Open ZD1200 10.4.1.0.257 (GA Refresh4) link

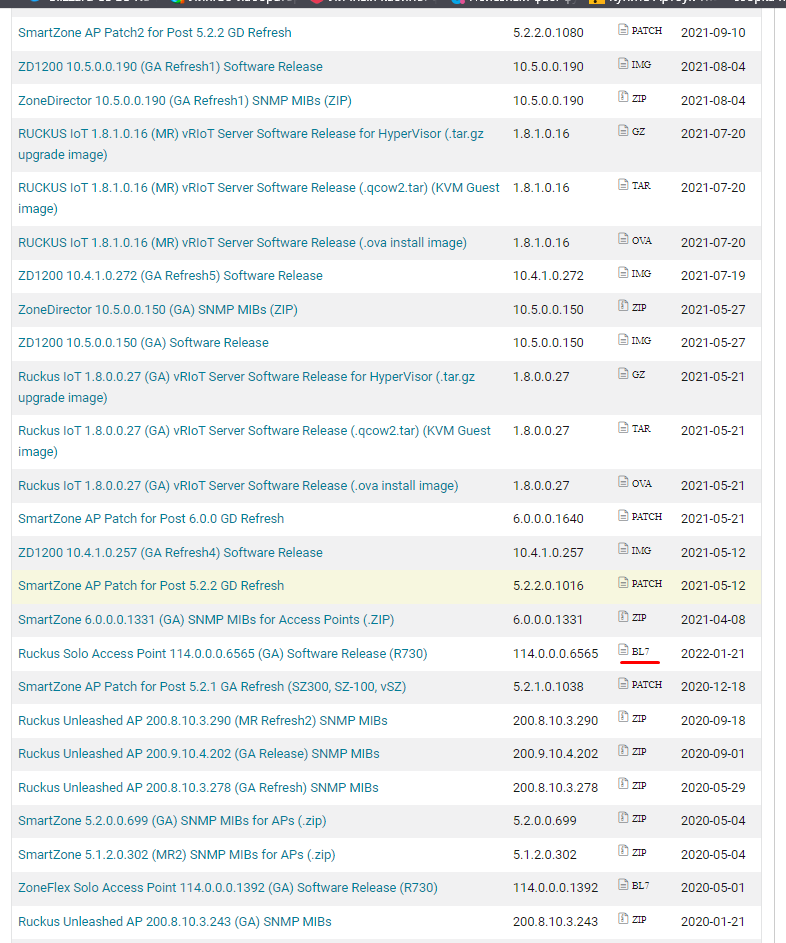tap(170, 553)
